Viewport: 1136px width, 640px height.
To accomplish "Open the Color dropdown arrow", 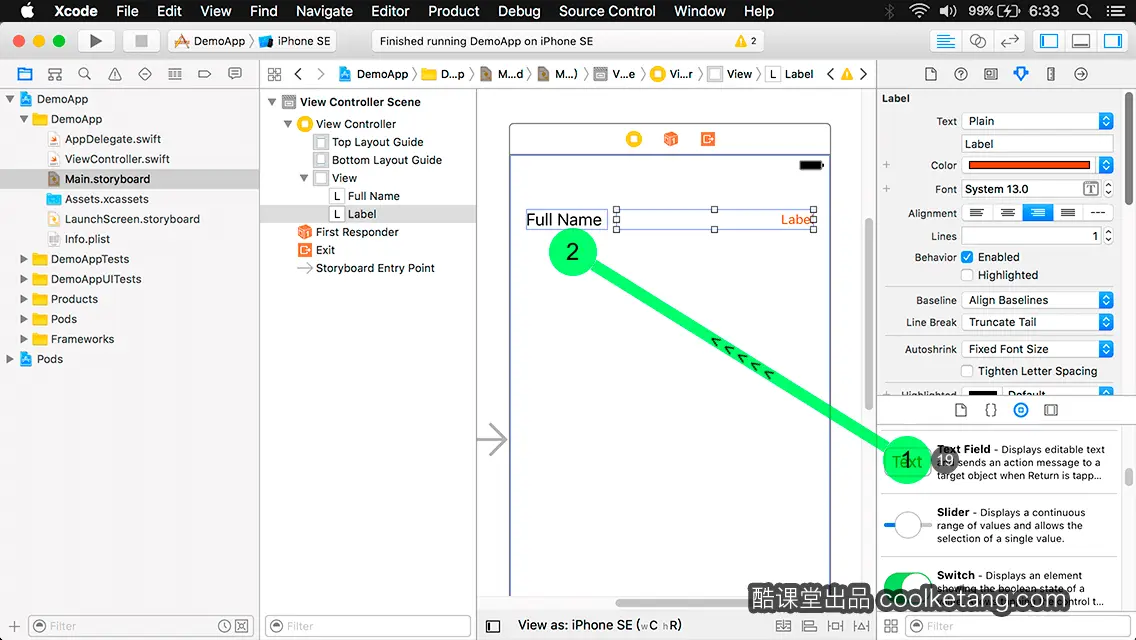I will [x=1106, y=165].
